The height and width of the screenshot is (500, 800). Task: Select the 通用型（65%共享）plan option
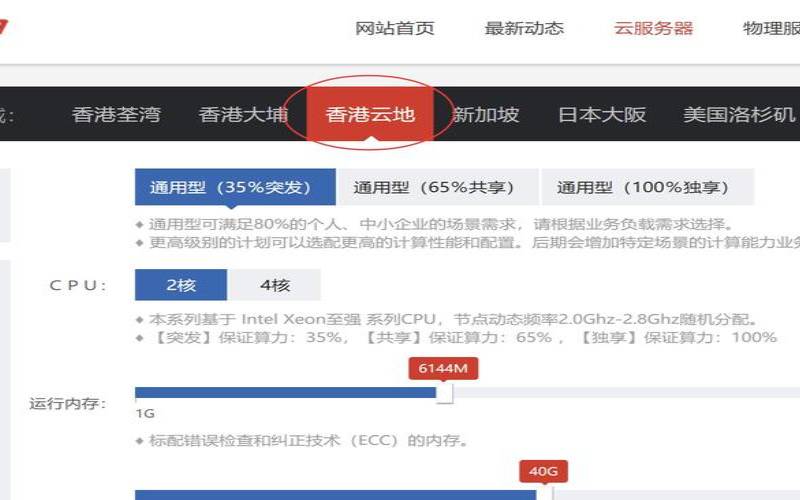(x=433, y=187)
